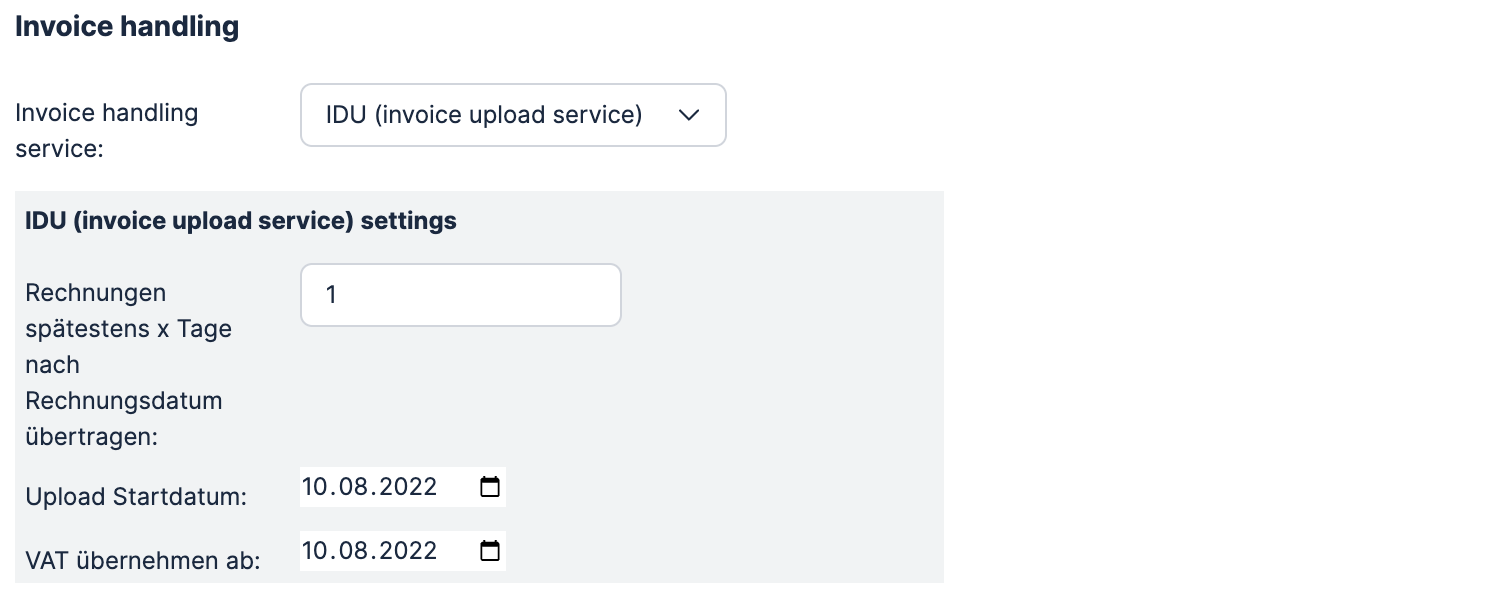Screen dimensions: 1486x603
Task: Open the Upload Startdatum calendar picker icon
Action: [490, 487]
